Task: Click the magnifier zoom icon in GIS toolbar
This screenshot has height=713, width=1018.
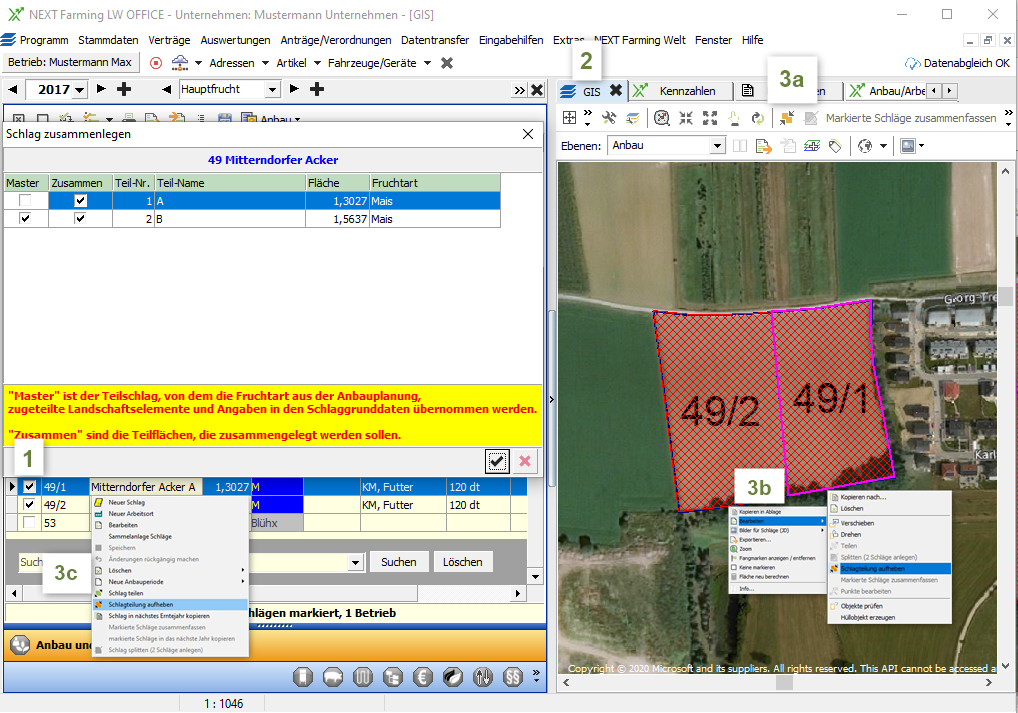Action: point(661,118)
